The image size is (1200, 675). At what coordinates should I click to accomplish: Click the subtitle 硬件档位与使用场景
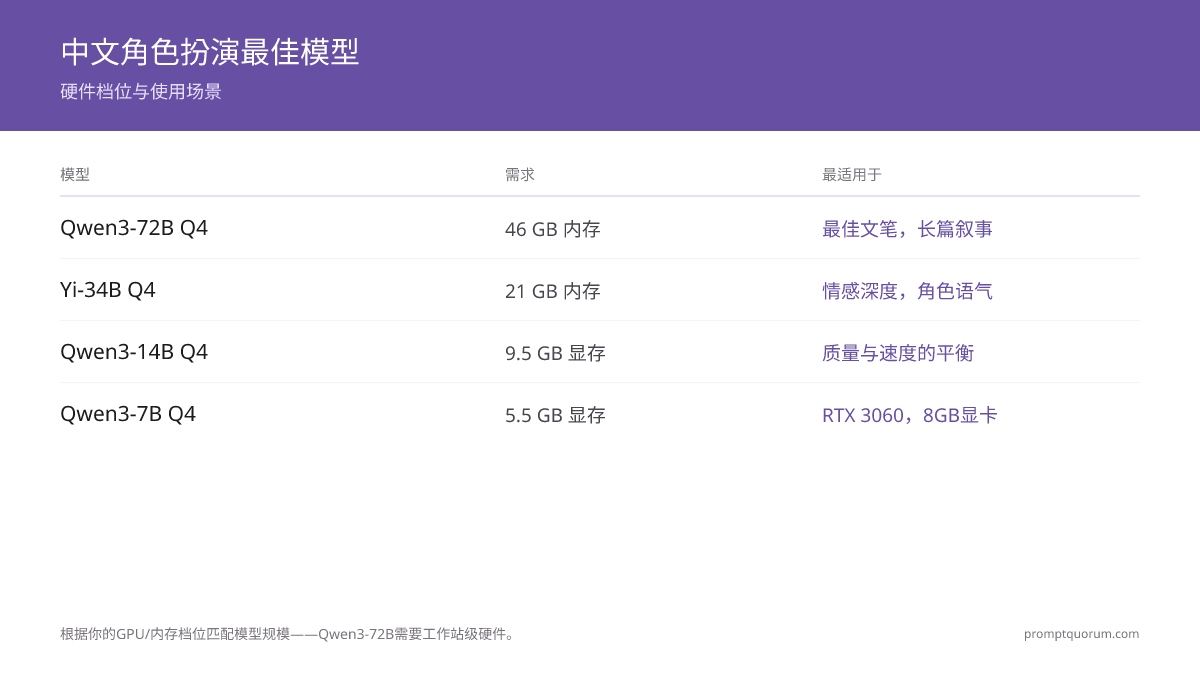[141, 92]
